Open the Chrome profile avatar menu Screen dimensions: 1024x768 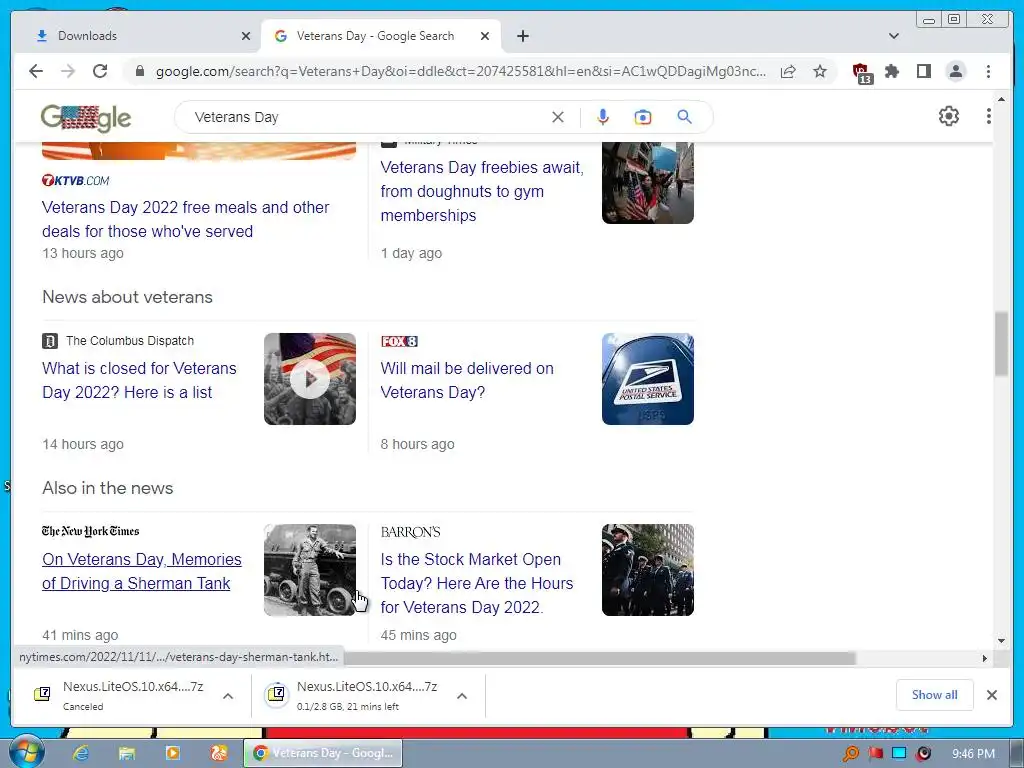[x=956, y=71]
